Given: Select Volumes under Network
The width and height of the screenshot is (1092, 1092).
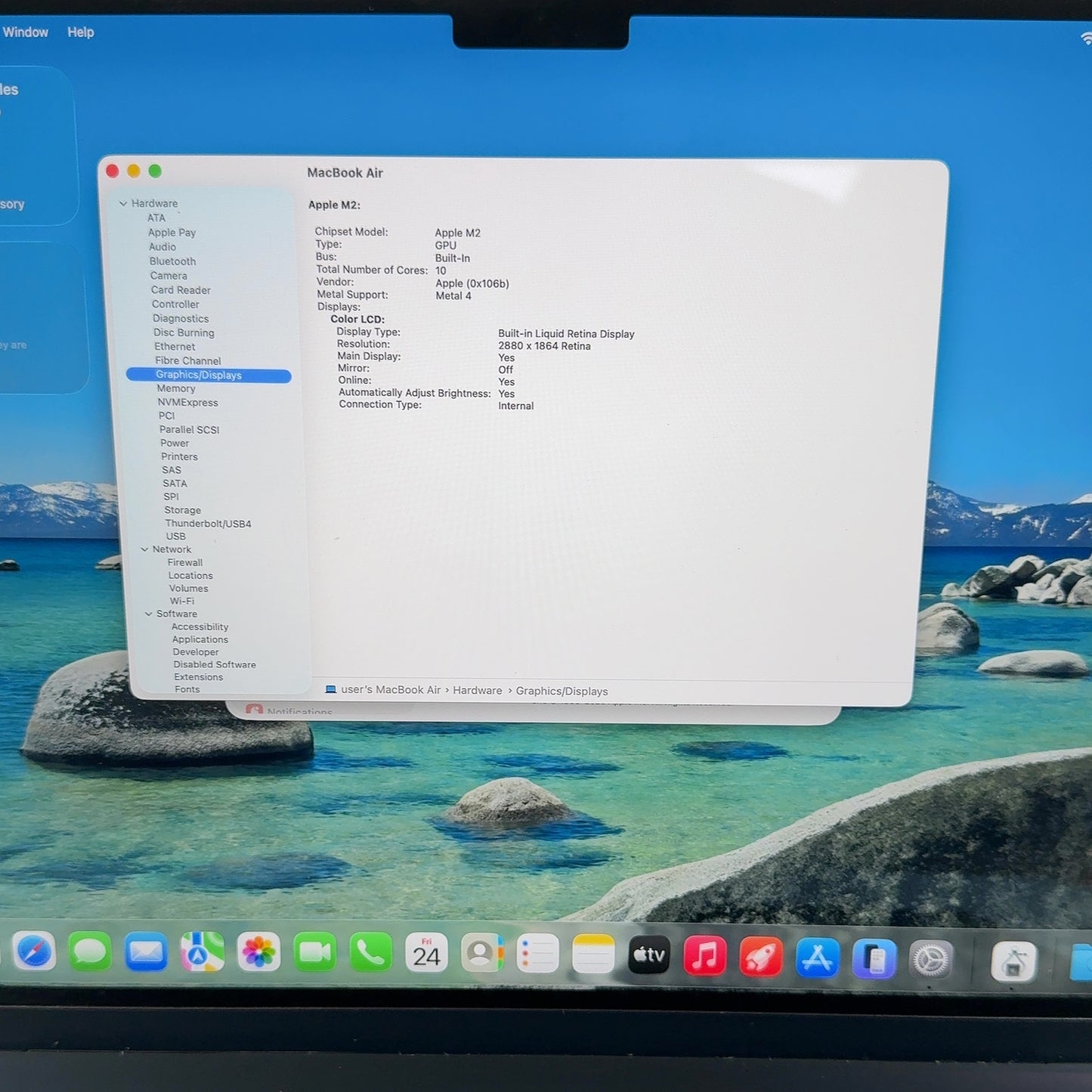Looking at the screenshot, I should (189, 589).
